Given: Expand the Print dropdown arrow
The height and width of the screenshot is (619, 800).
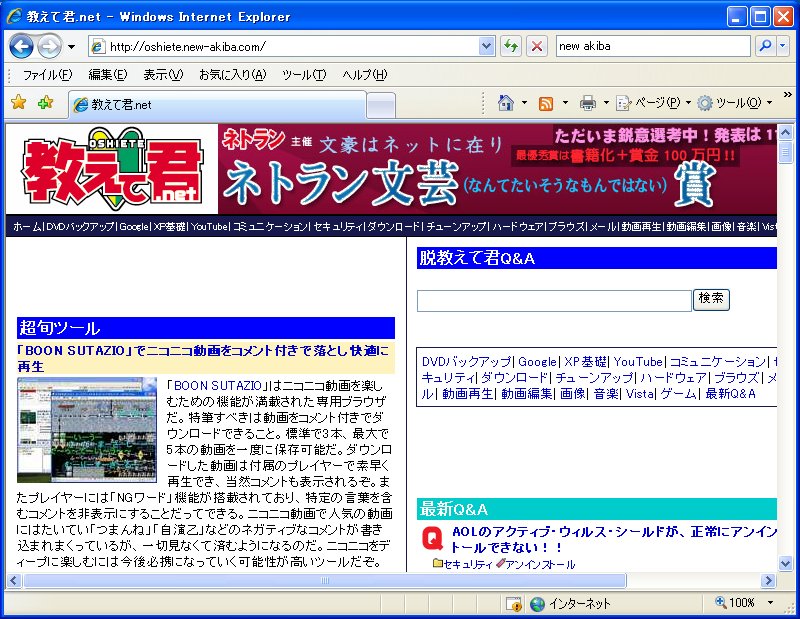Looking at the screenshot, I should (x=606, y=103).
